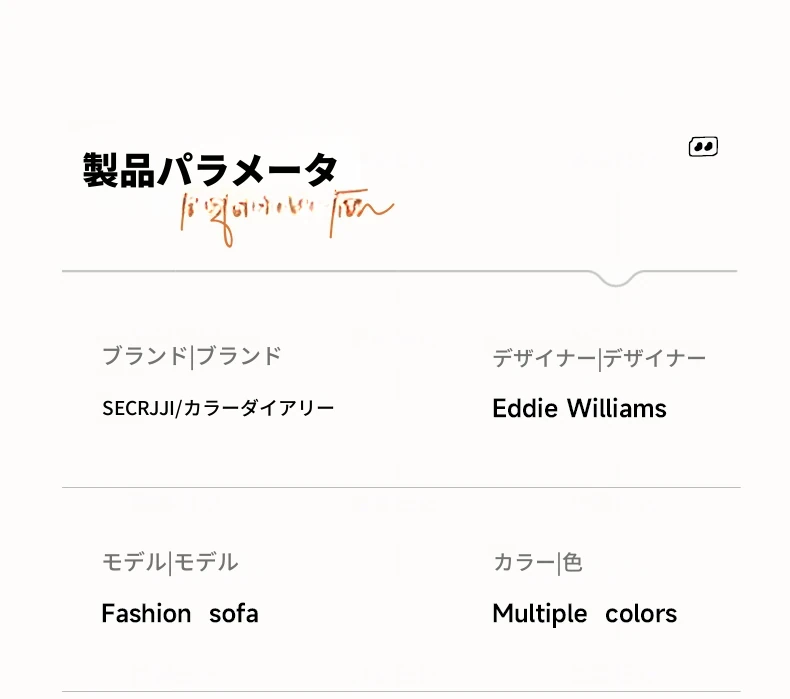The height and width of the screenshot is (699, 790).
Task: Click the orange handwritten signature graphic
Action: [287, 218]
